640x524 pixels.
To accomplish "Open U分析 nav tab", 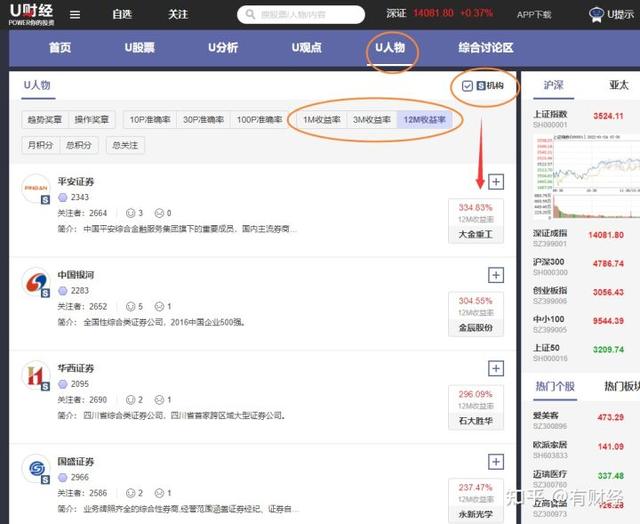I will 223,48.
